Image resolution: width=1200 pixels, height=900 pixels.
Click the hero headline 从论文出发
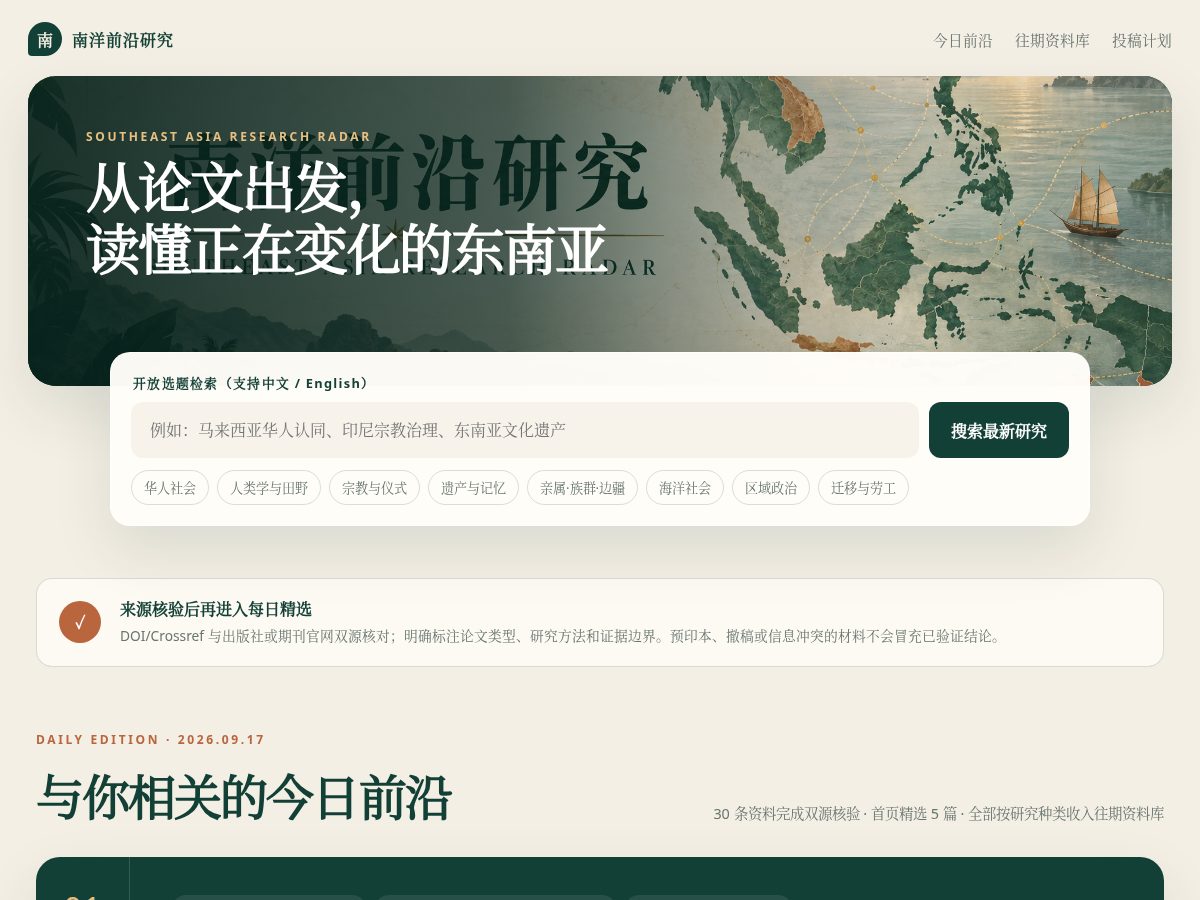point(225,188)
